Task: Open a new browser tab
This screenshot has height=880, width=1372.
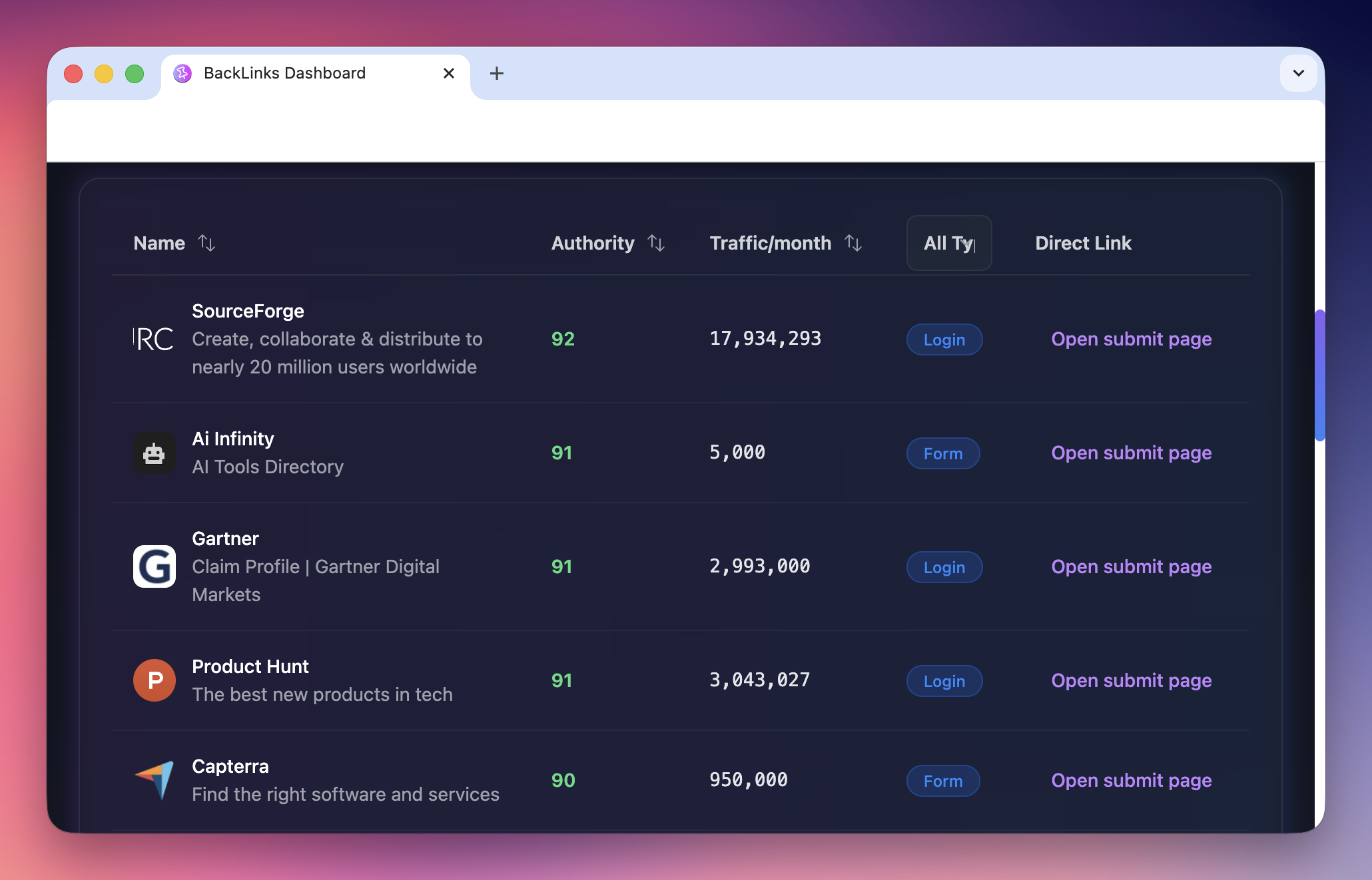Action: click(x=496, y=73)
